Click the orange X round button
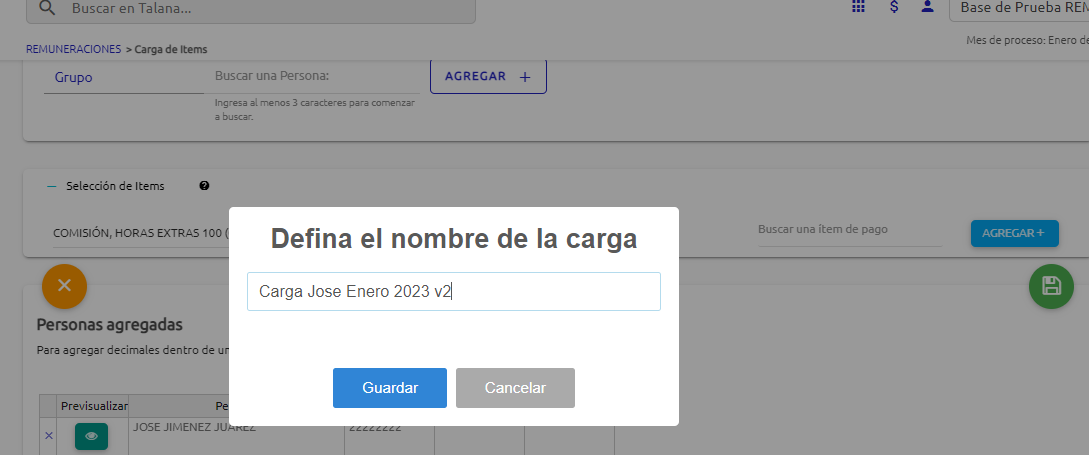1089x455 pixels. (64, 285)
